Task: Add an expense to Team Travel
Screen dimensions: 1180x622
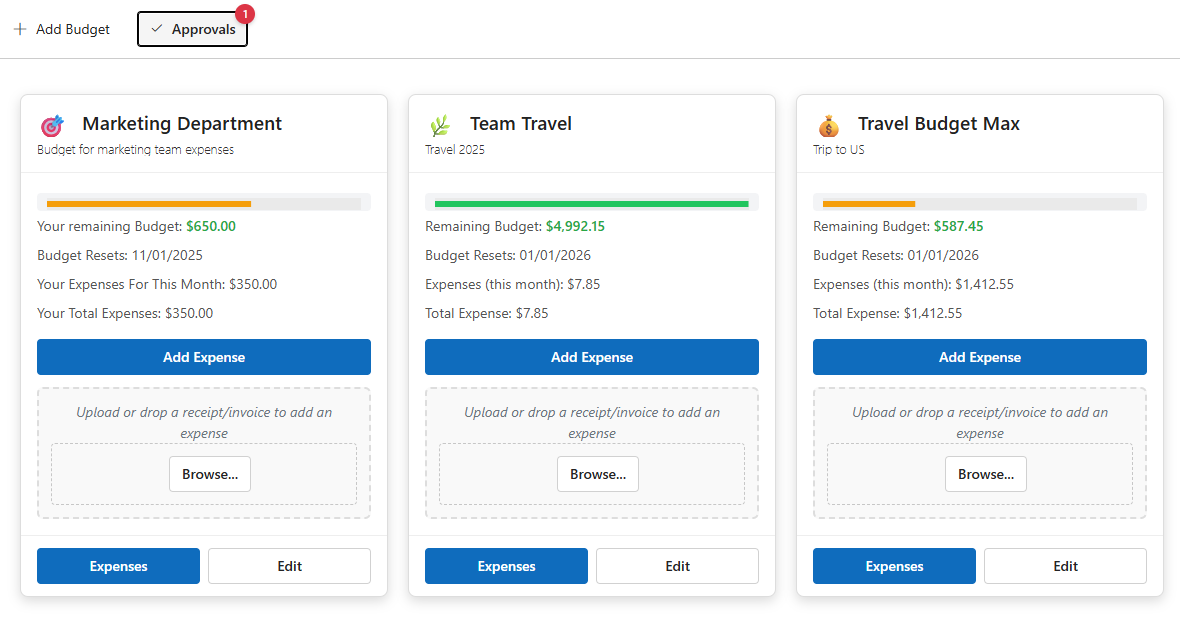Action: pyautogui.click(x=591, y=357)
